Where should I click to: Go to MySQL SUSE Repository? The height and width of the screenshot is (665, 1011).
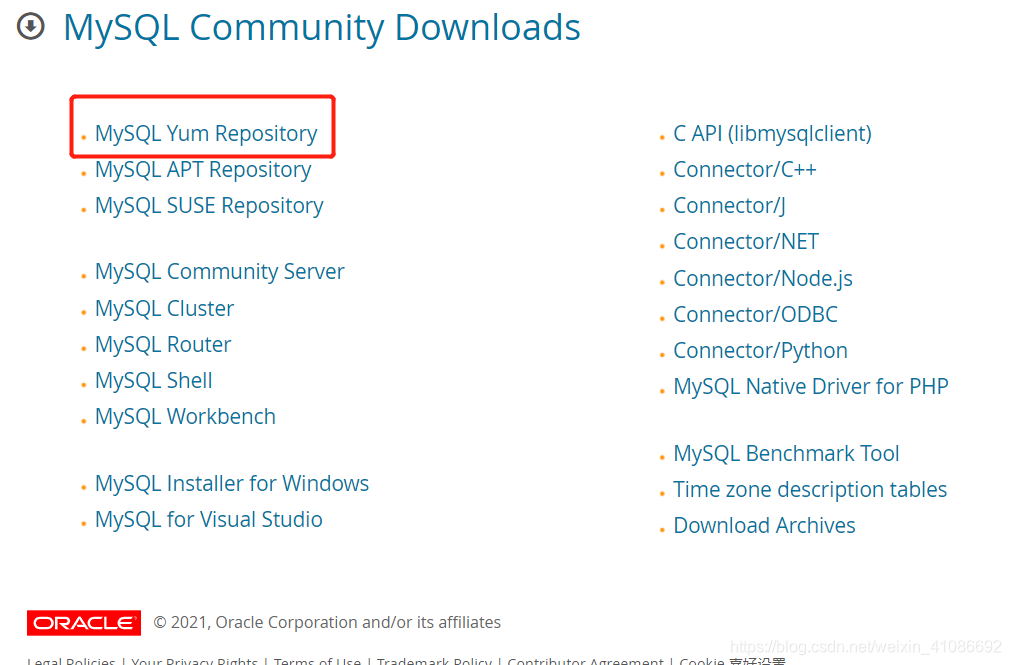pyautogui.click(x=209, y=206)
